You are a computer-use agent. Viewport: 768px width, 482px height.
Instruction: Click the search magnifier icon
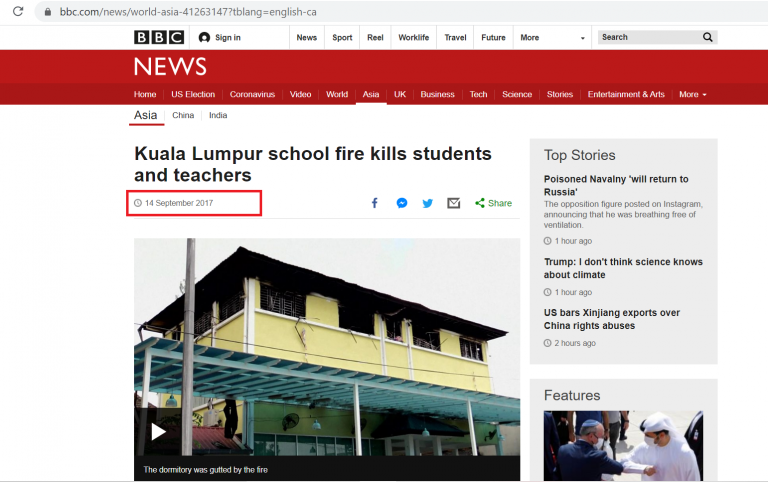click(x=708, y=37)
